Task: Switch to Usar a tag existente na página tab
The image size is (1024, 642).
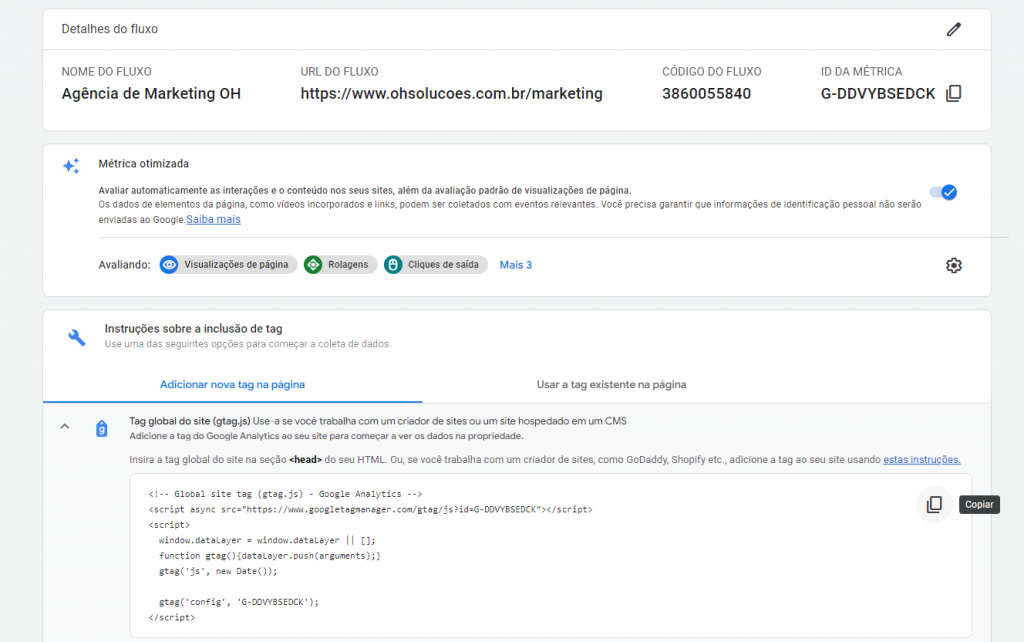Action: [611, 385]
